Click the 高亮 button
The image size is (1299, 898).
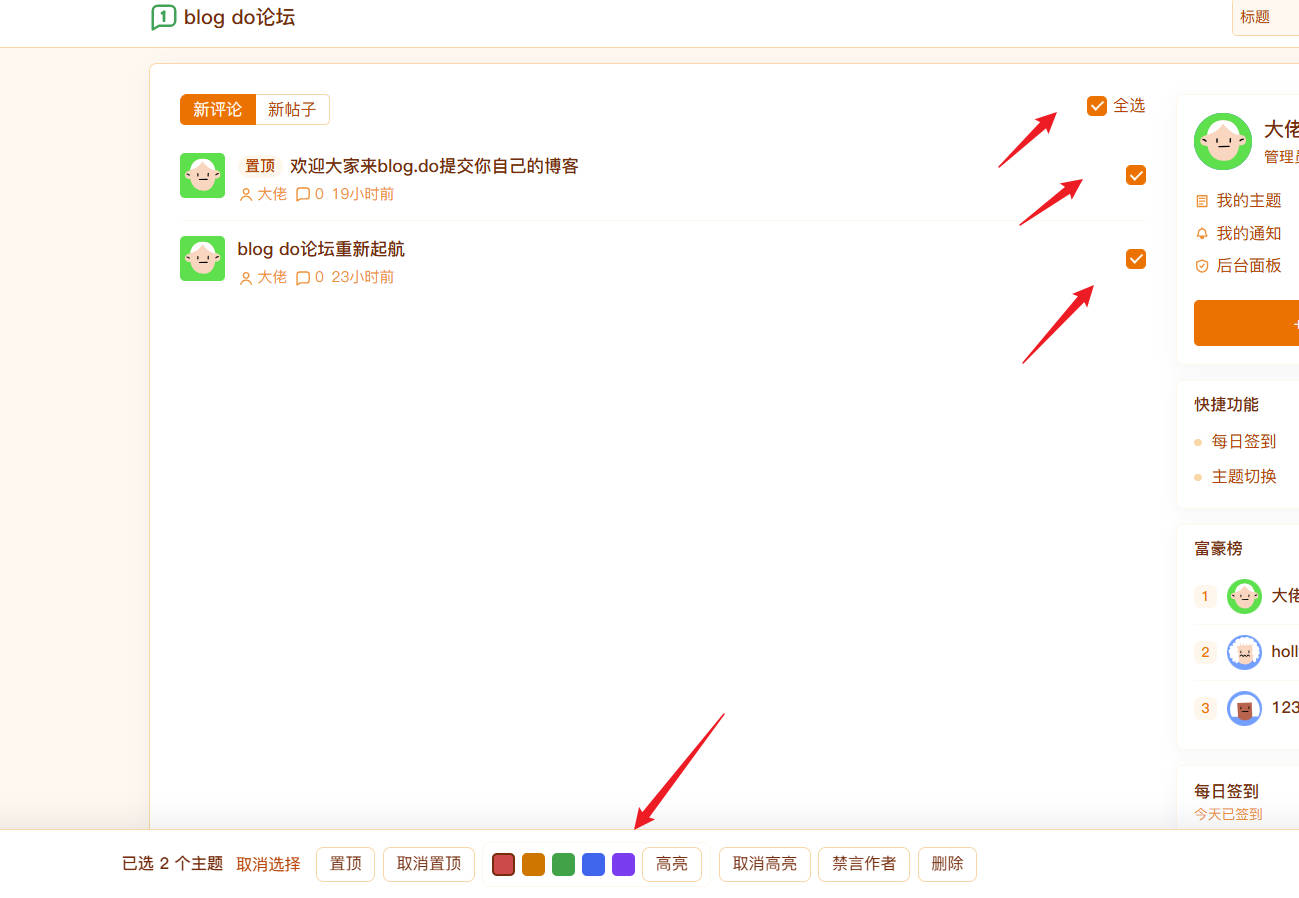672,864
